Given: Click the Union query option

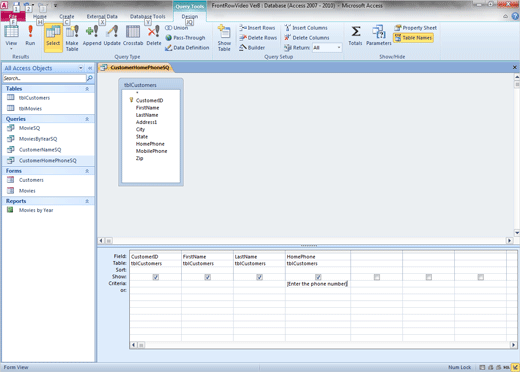Looking at the screenshot, I should click(x=177, y=28).
